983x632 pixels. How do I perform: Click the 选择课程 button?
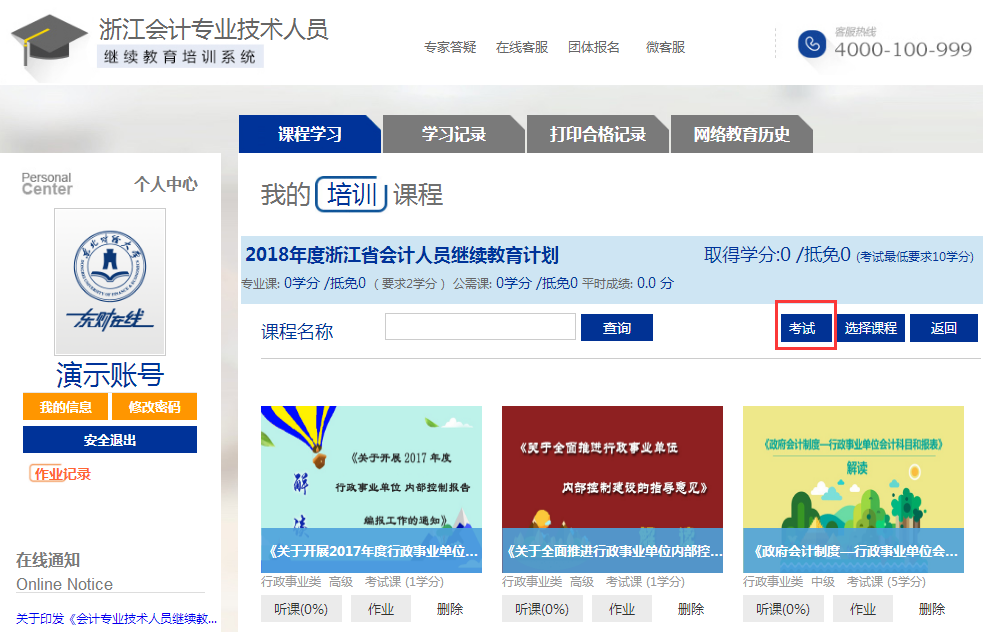click(x=870, y=328)
